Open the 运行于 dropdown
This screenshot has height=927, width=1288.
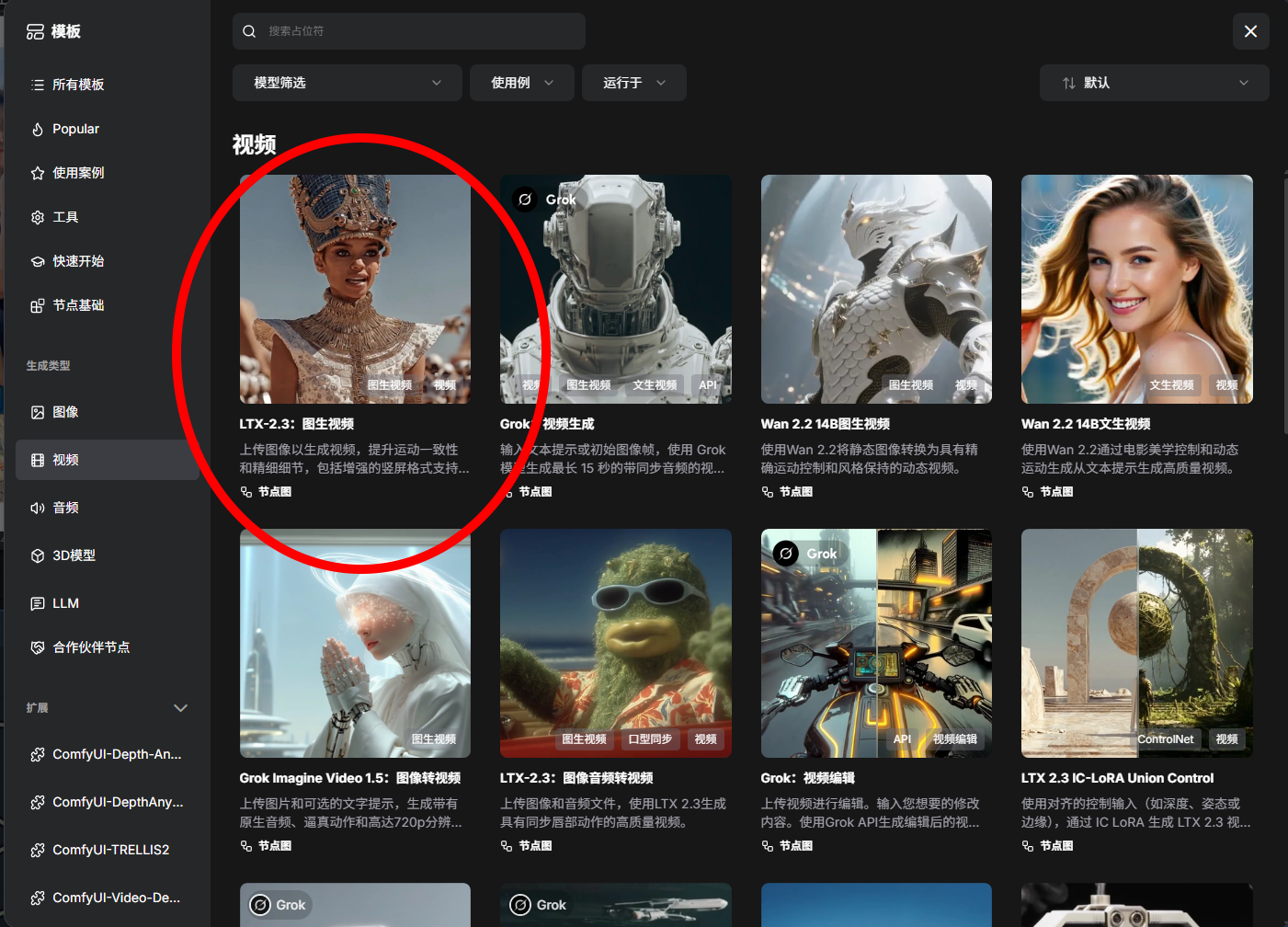click(x=633, y=83)
